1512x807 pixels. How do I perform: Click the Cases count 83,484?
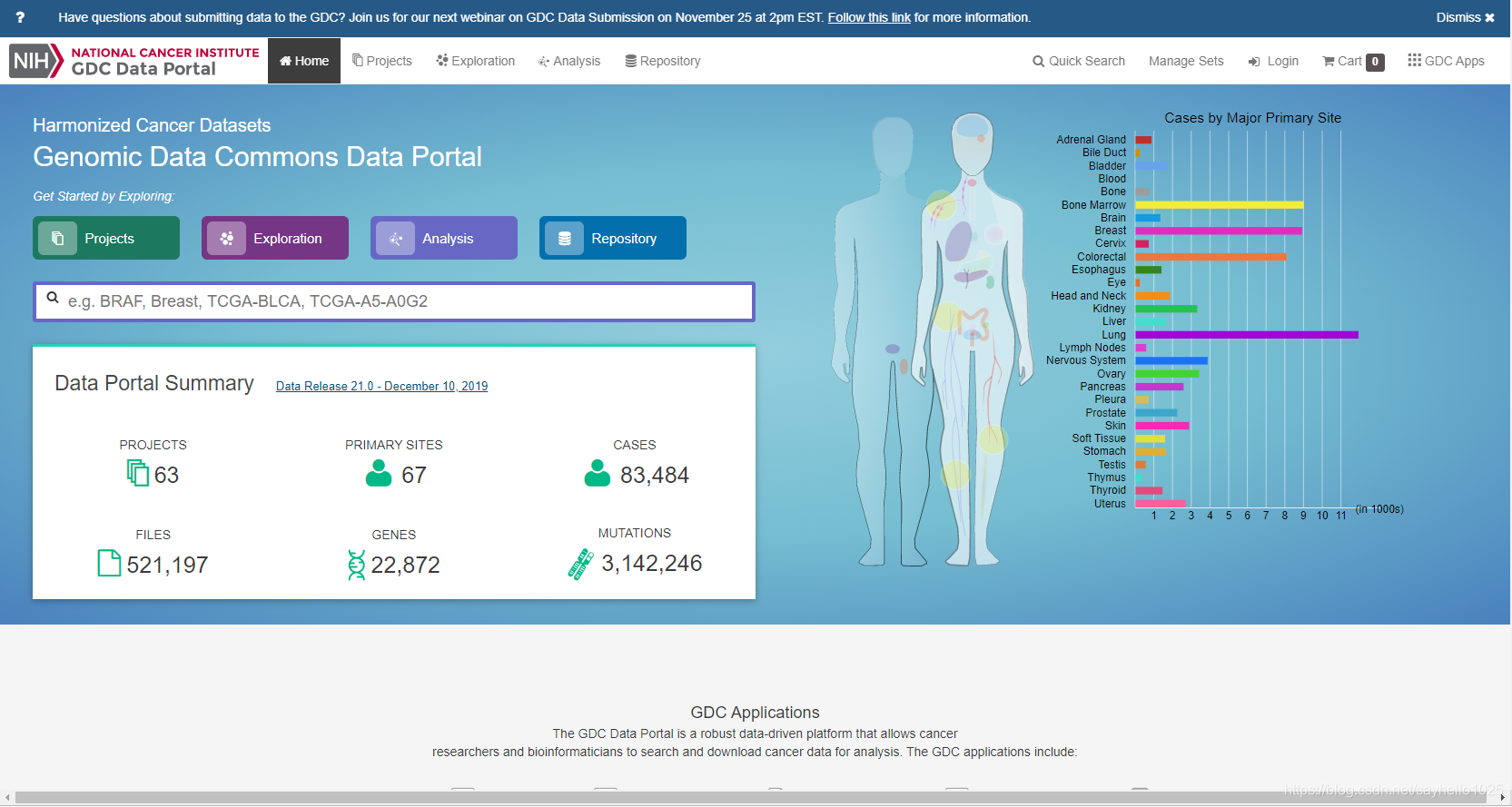click(655, 475)
